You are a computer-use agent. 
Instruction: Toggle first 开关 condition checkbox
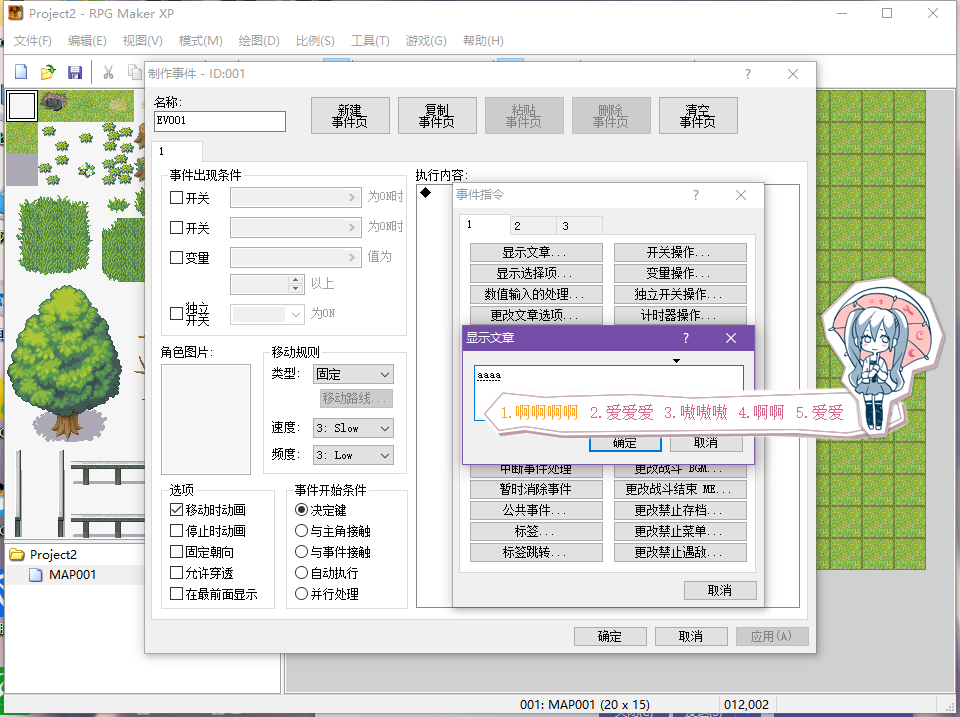pos(176,197)
